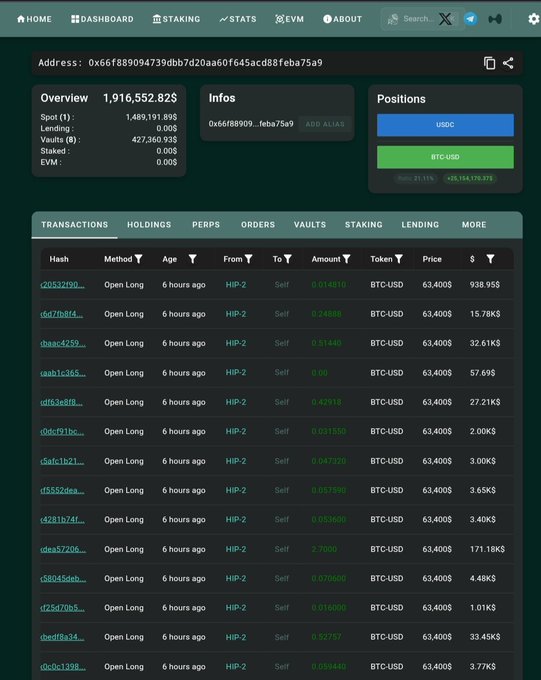Click the +25,154,170.37$ green badge

click(470, 178)
